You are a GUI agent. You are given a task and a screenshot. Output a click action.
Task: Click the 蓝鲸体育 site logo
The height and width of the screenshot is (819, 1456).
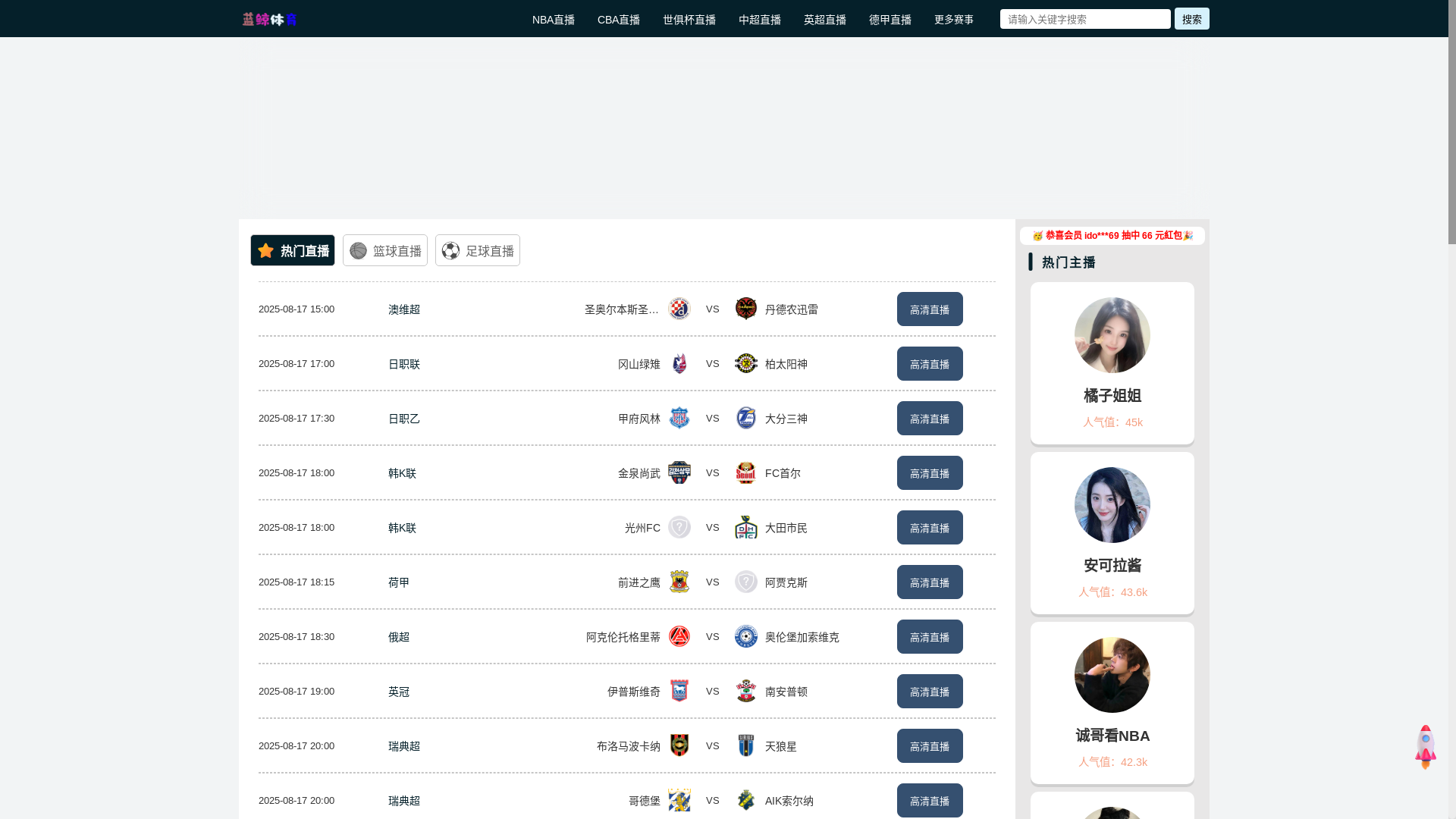pos(269,19)
